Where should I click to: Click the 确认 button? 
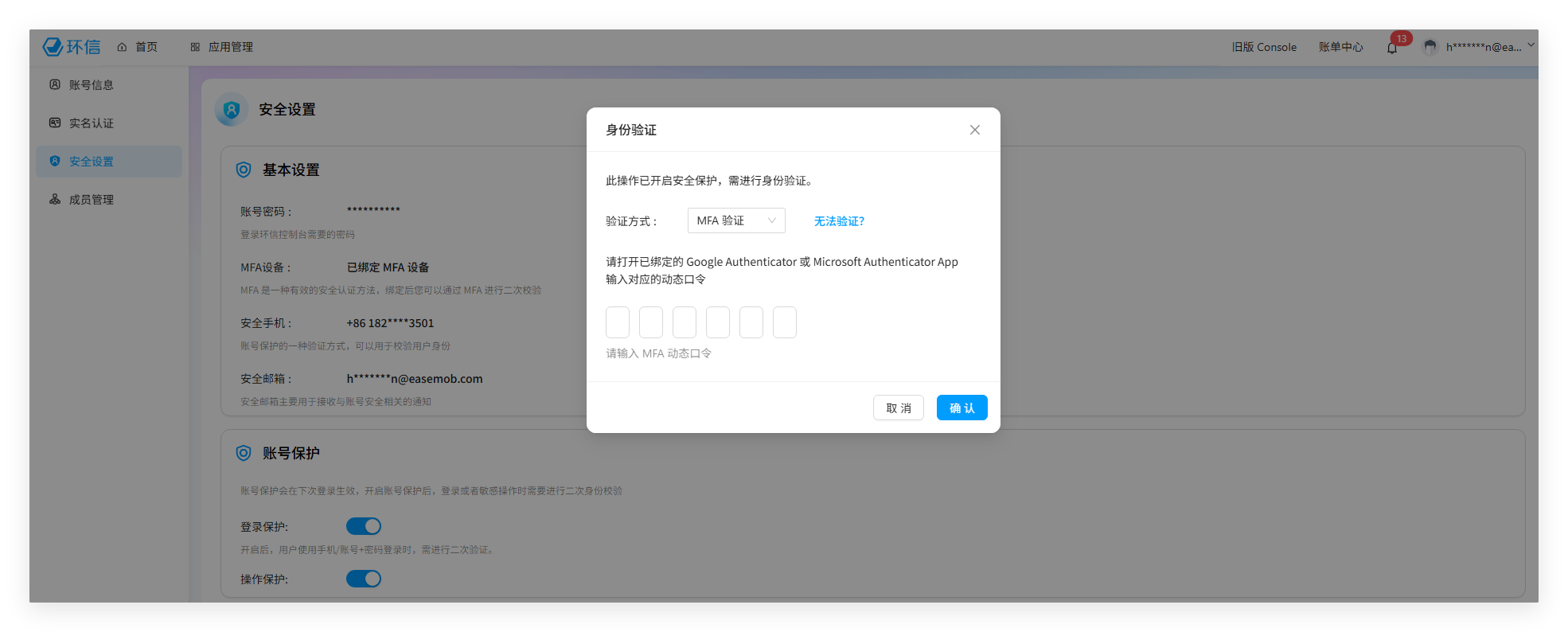tap(961, 408)
